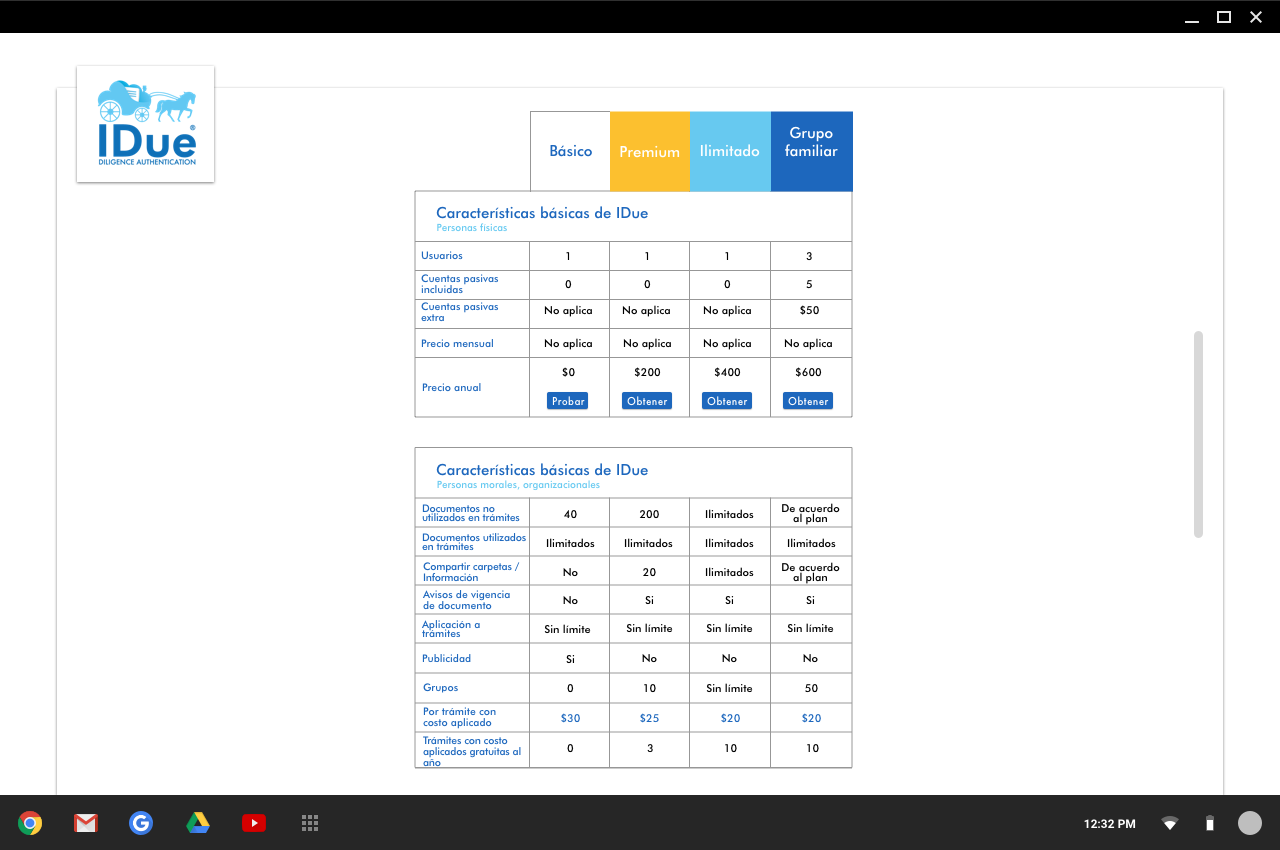1280x850 pixels.
Task: Click the $30 per-trámite price link
Action: (x=570, y=718)
